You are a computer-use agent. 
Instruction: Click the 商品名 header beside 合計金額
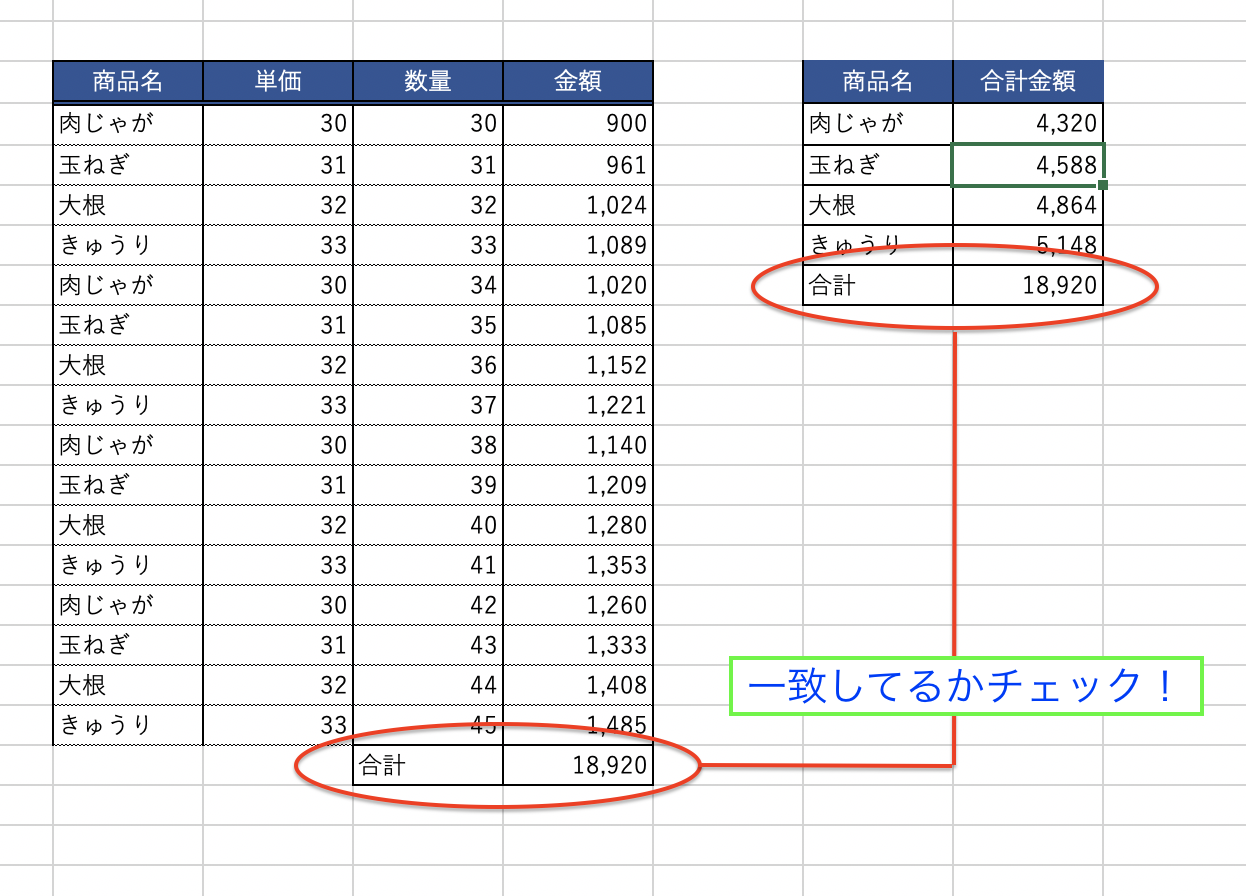[878, 81]
